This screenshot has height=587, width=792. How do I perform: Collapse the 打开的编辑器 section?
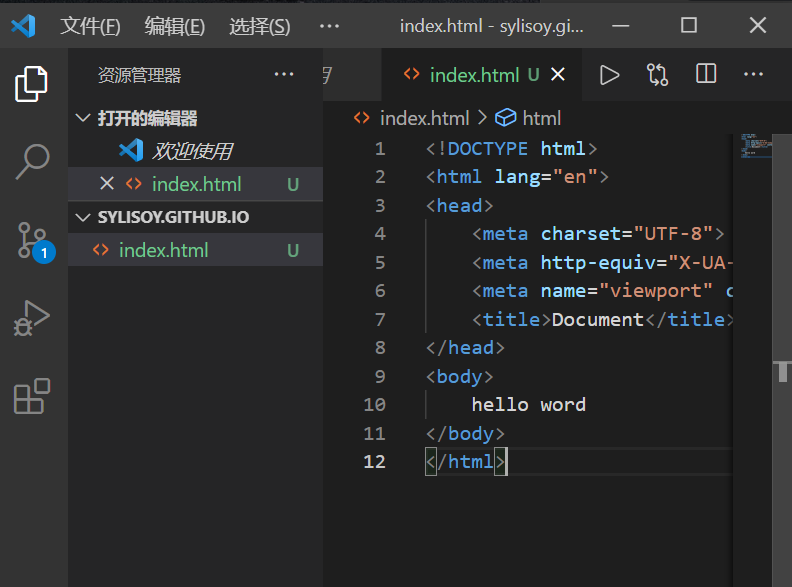[x=83, y=118]
